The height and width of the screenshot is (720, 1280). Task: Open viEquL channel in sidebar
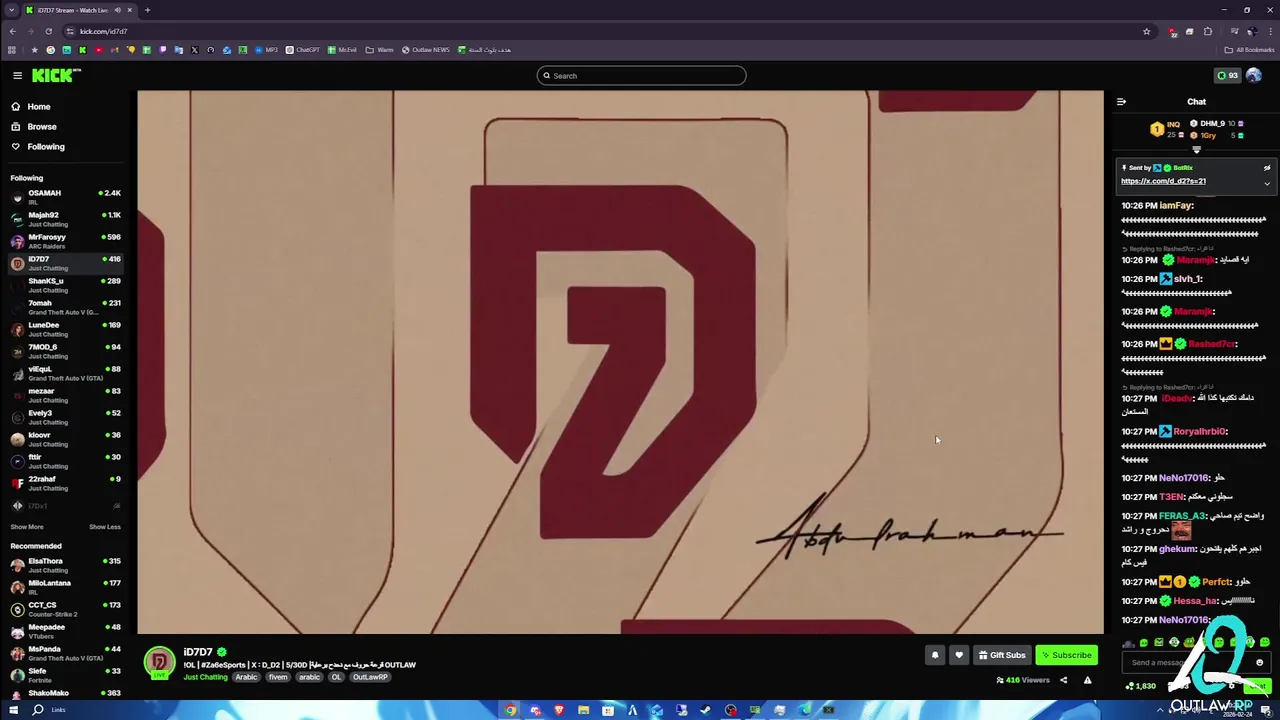[65, 373]
